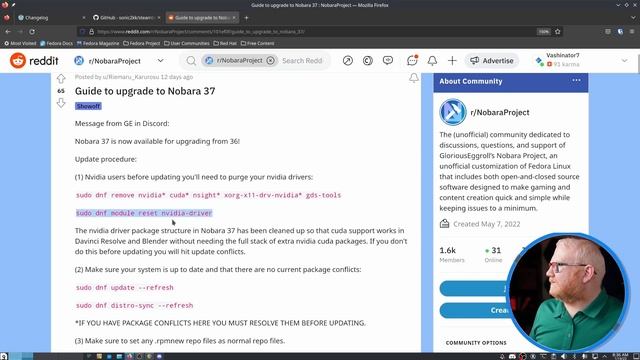Go forward in Firefox history

click(20, 31)
